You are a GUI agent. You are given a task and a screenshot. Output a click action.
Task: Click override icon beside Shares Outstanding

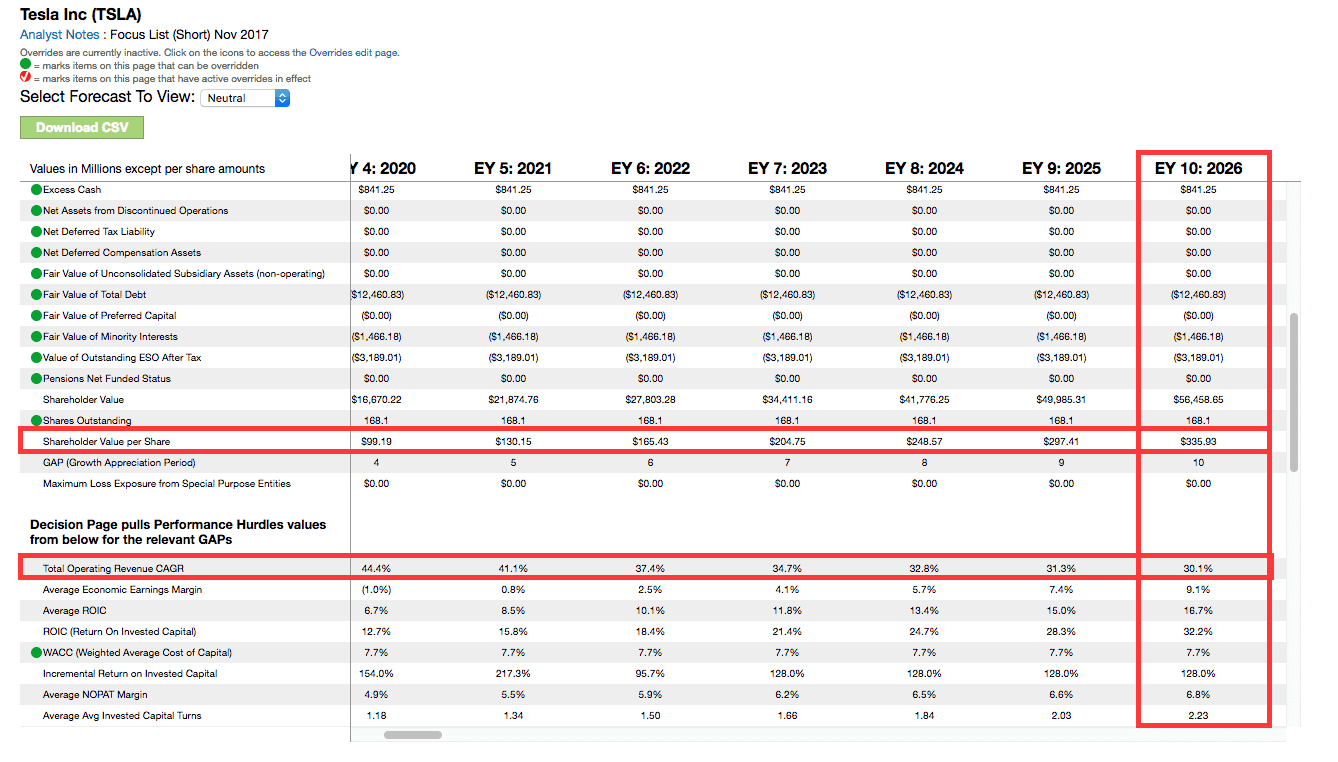tap(36, 421)
